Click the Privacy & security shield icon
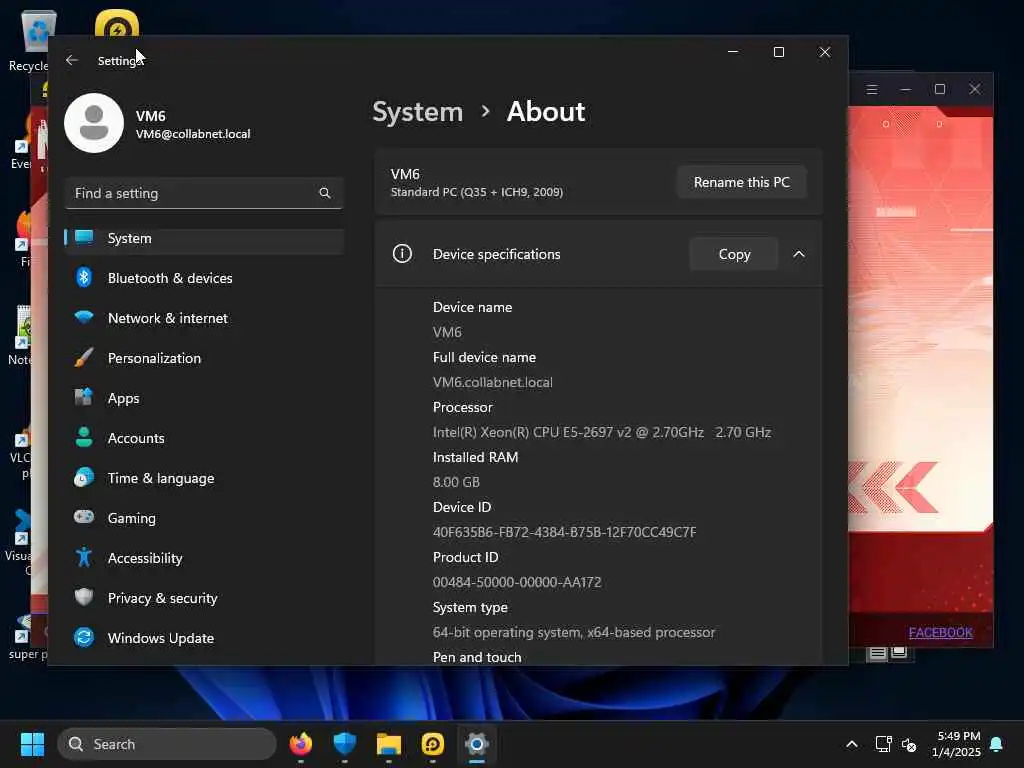Viewport: 1024px width, 768px height. (x=84, y=597)
